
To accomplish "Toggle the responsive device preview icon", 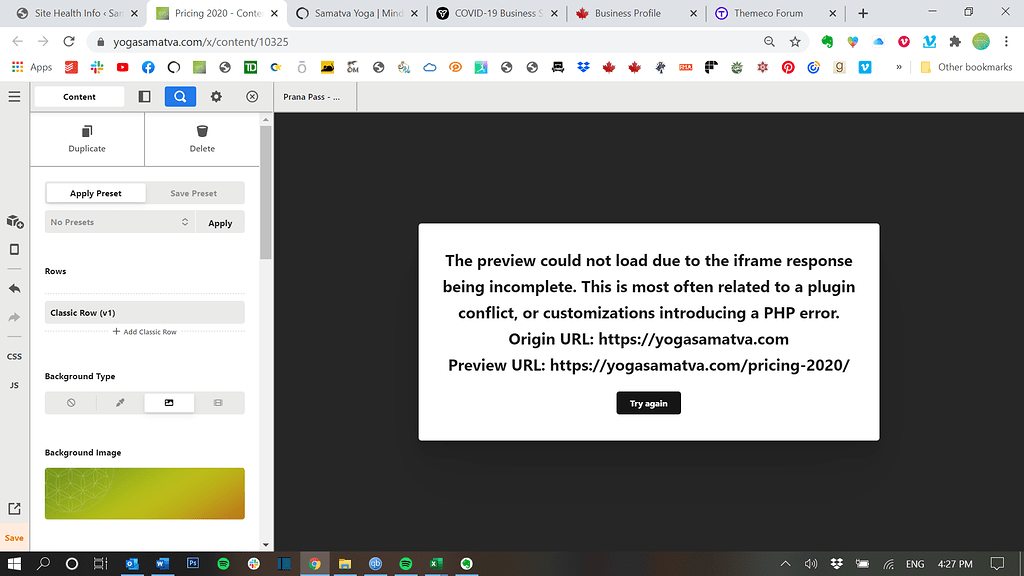I will [14, 250].
